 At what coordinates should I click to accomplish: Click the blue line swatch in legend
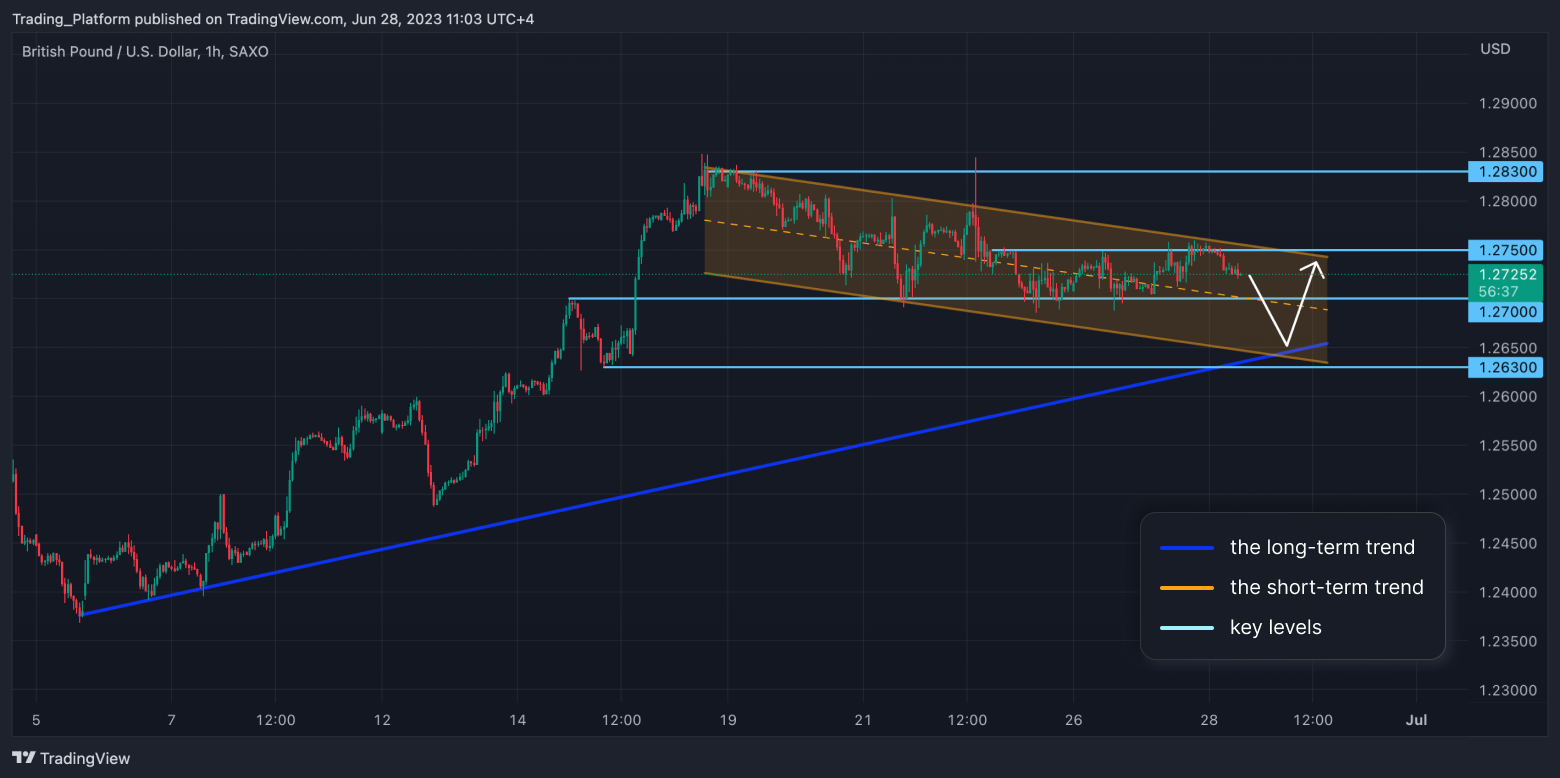(x=1187, y=548)
